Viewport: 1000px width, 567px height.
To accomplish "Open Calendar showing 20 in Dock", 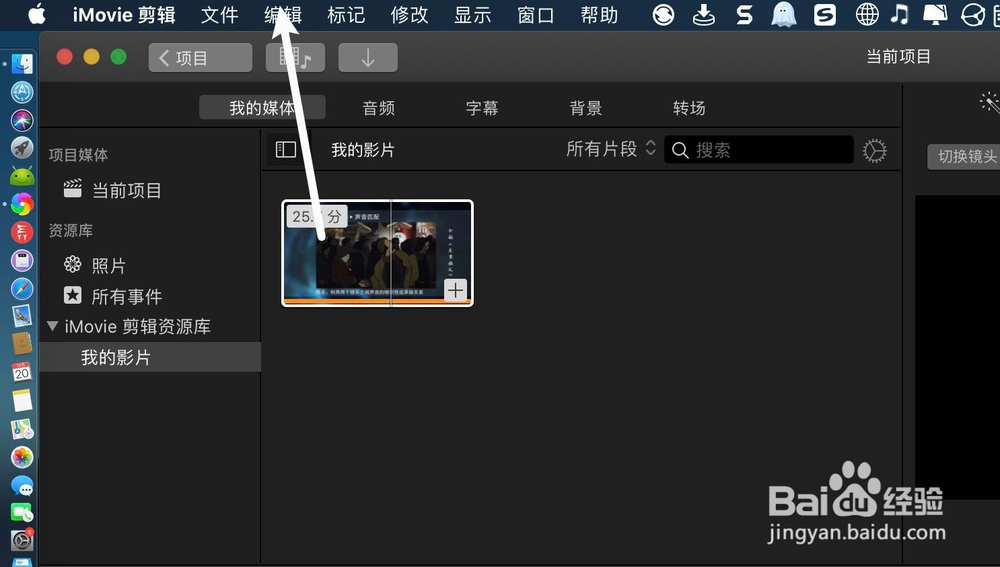I will point(22,372).
